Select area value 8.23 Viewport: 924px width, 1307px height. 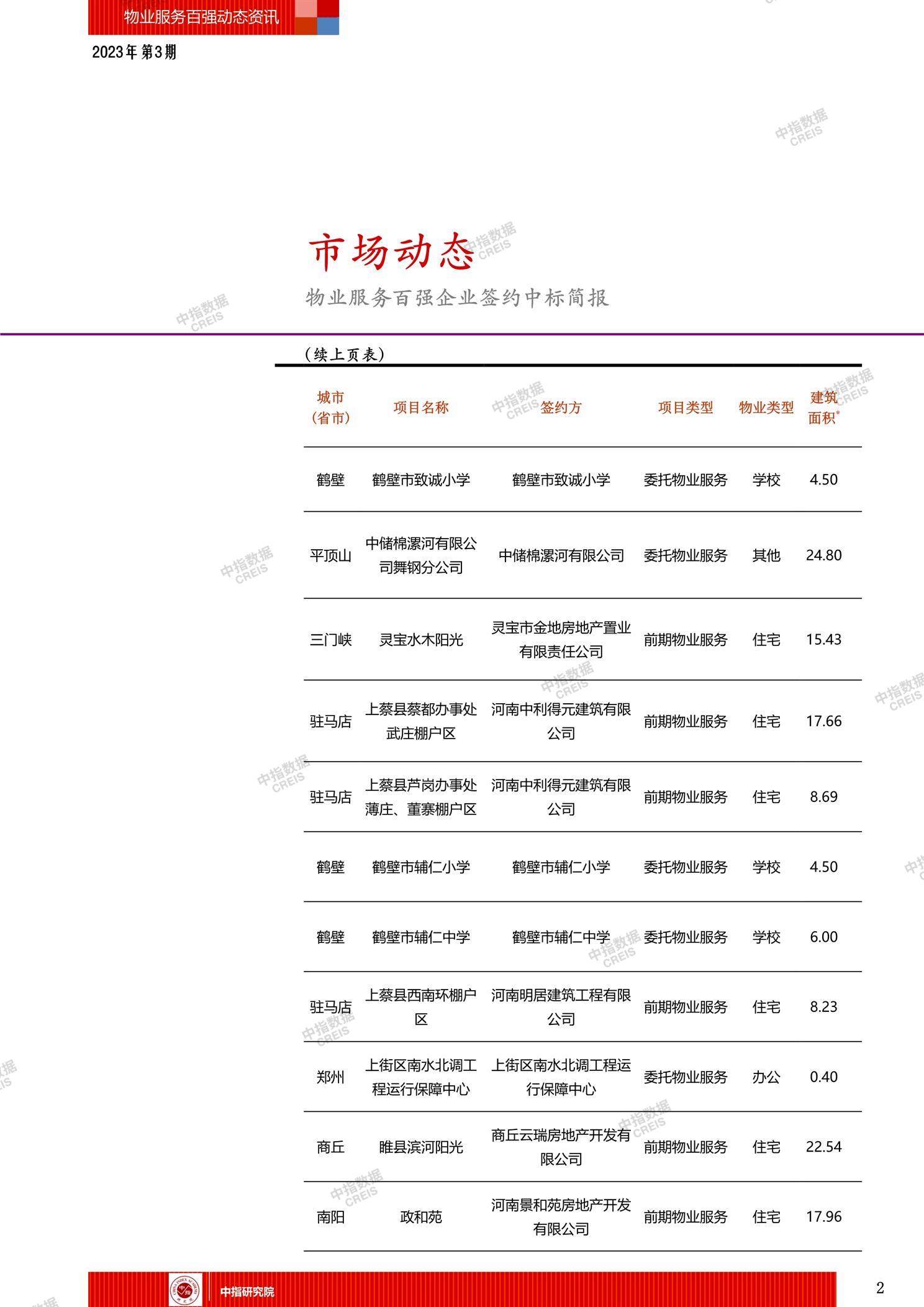pyautogui.click(x=824, y=1007)
